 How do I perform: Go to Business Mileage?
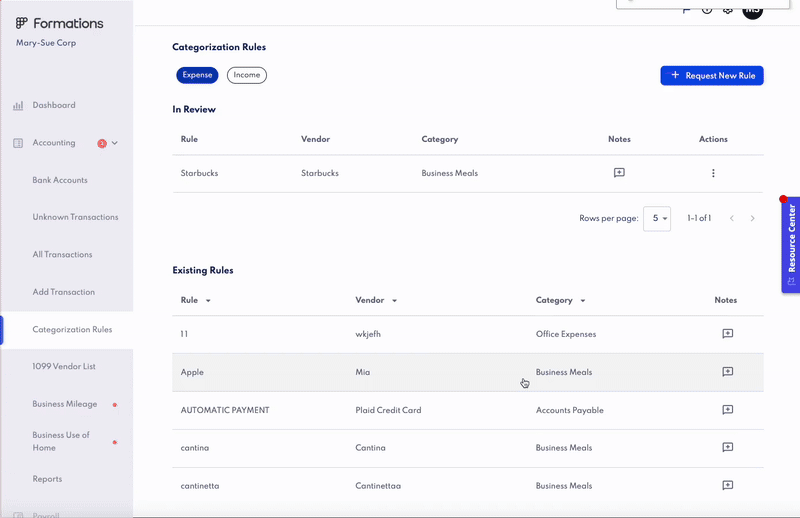(65, 404)
